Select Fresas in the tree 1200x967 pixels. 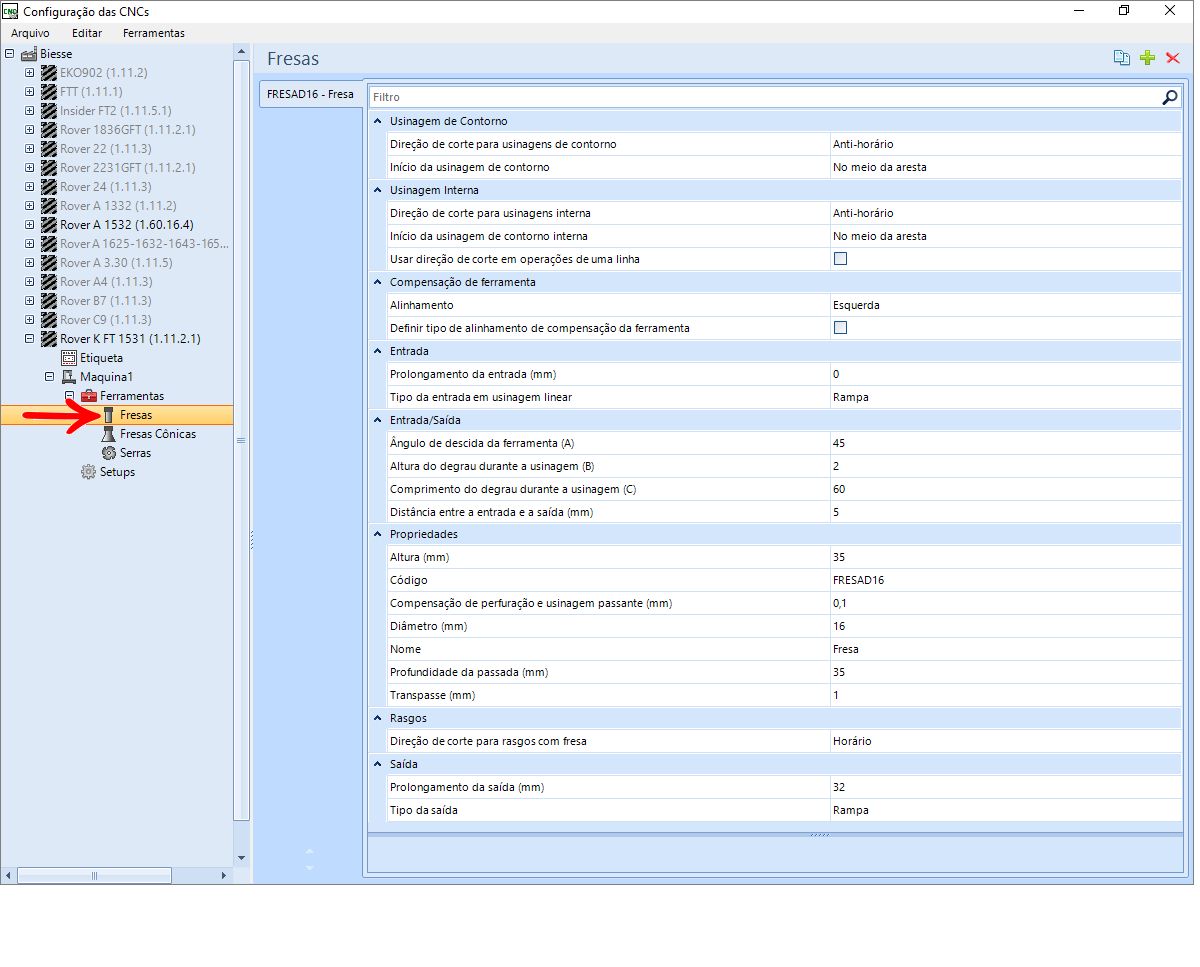136,415
